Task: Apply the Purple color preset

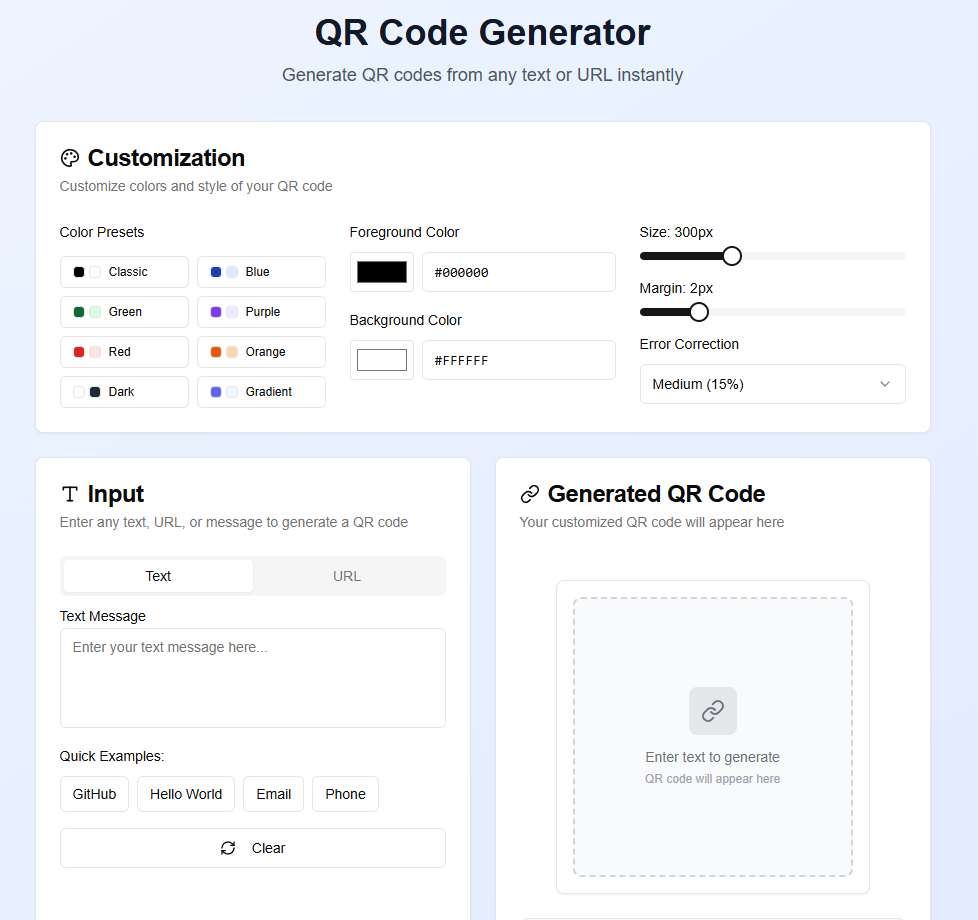Action: coord(261,312)
